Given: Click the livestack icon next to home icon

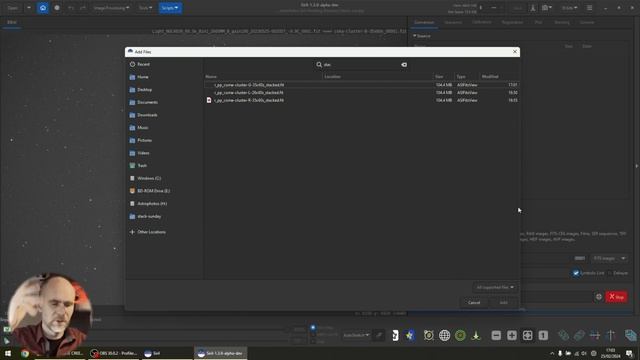Looking at the screenshot, I should 57,8.
